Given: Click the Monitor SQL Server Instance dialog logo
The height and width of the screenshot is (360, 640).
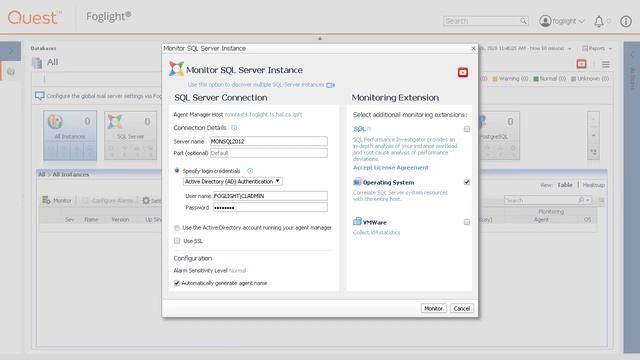Looking at the screenshot, I should tap(176, 69).
